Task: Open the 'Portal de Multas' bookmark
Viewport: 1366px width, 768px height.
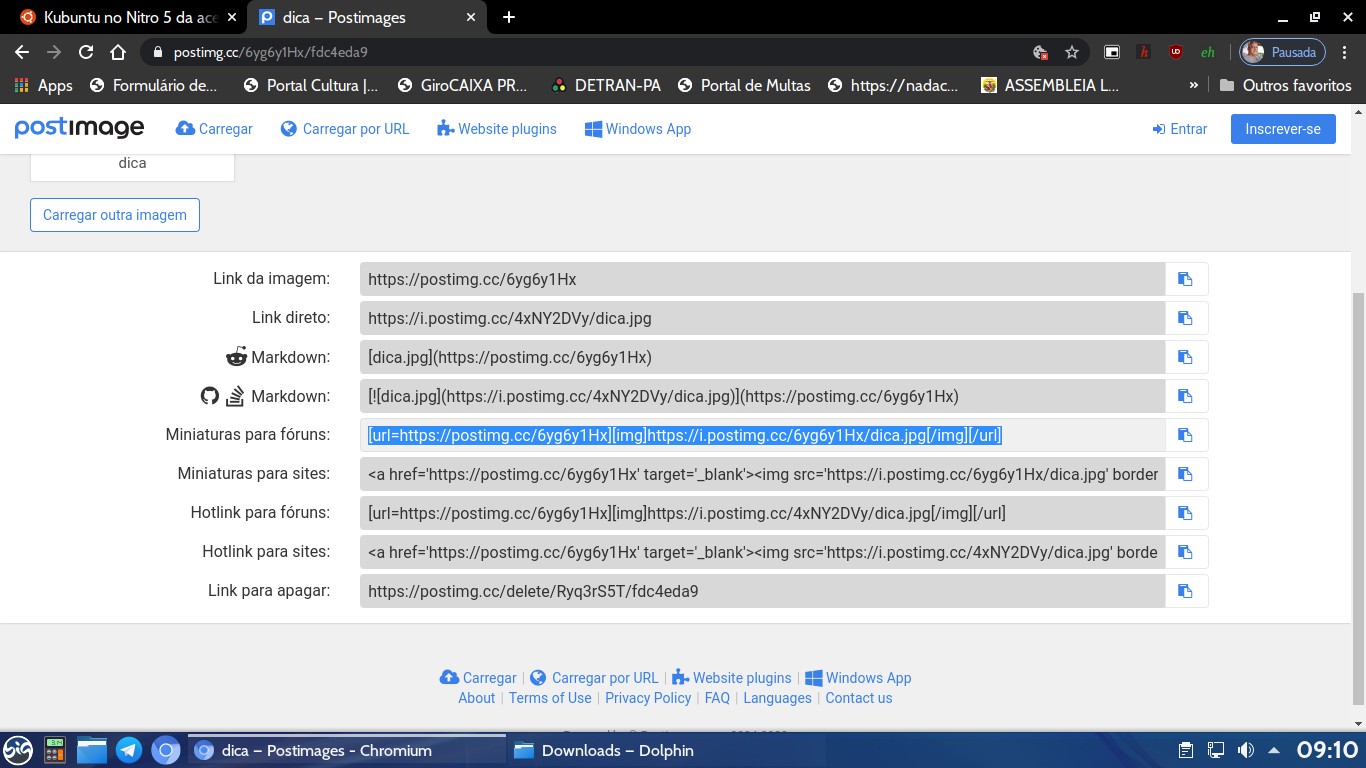Action: pos(744,85)
